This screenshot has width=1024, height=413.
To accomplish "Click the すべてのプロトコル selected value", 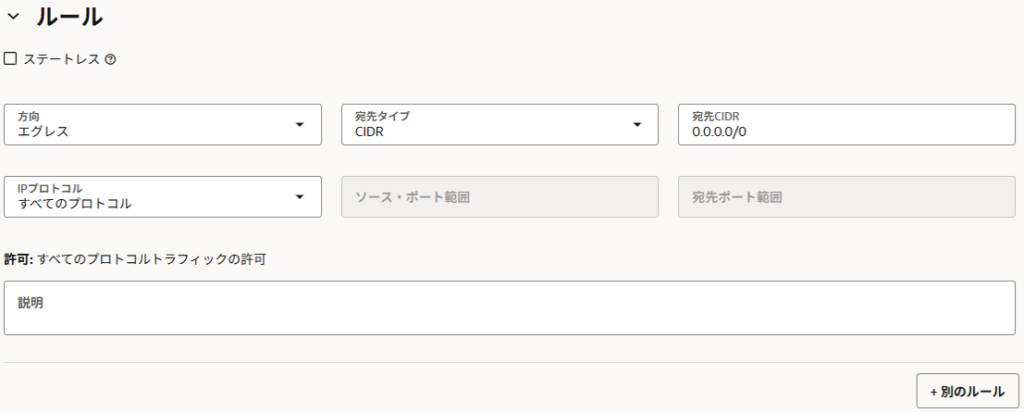I will point(75,203).
